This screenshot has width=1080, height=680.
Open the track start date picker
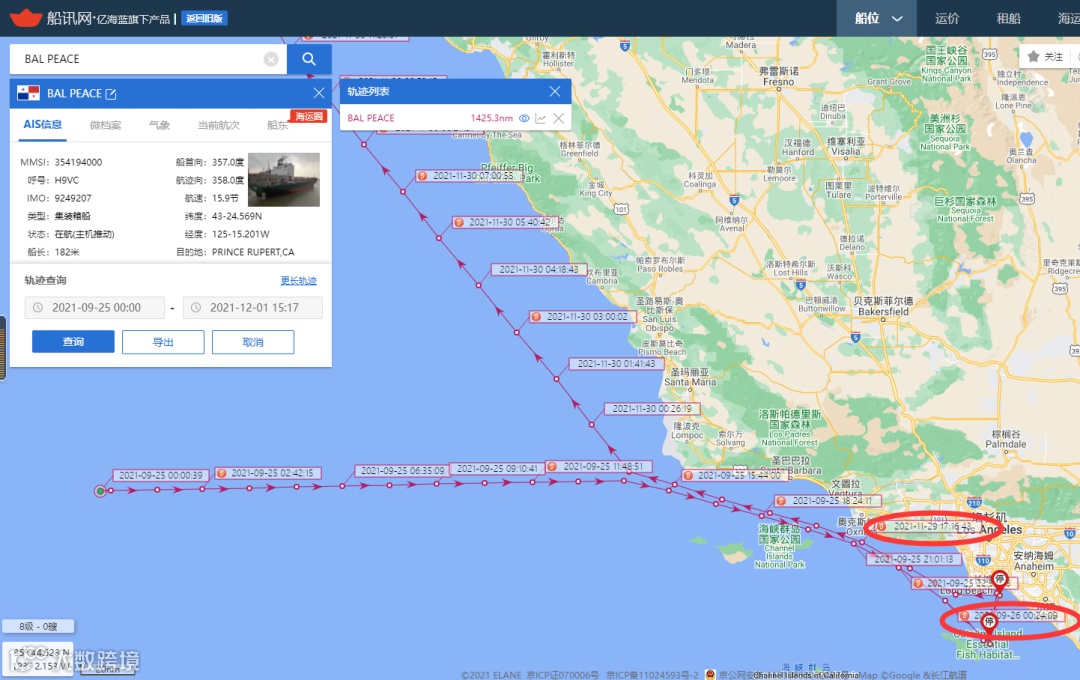point(95,307)
